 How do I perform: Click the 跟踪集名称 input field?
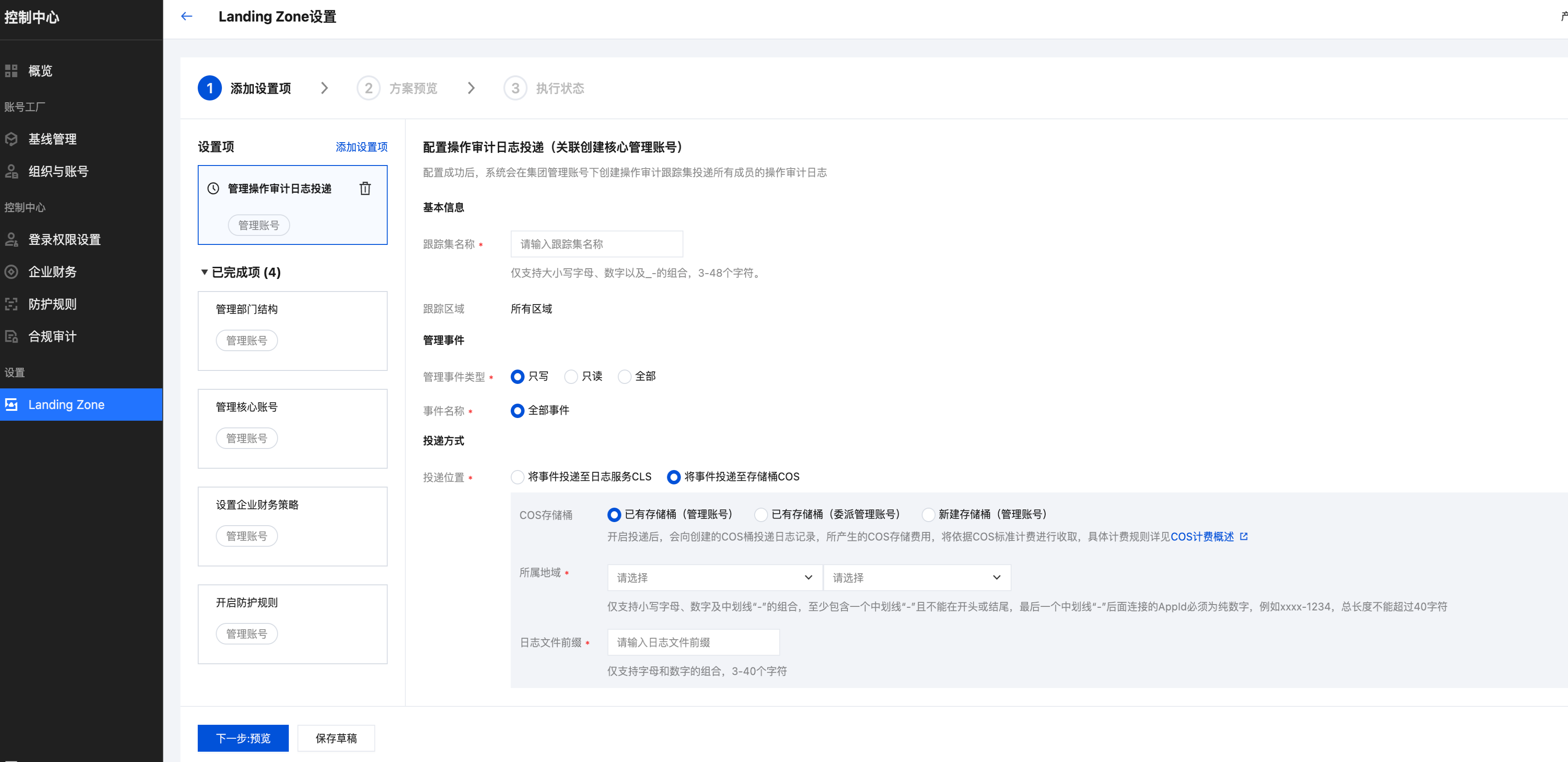pyautogui.click(x=596, y=244)
